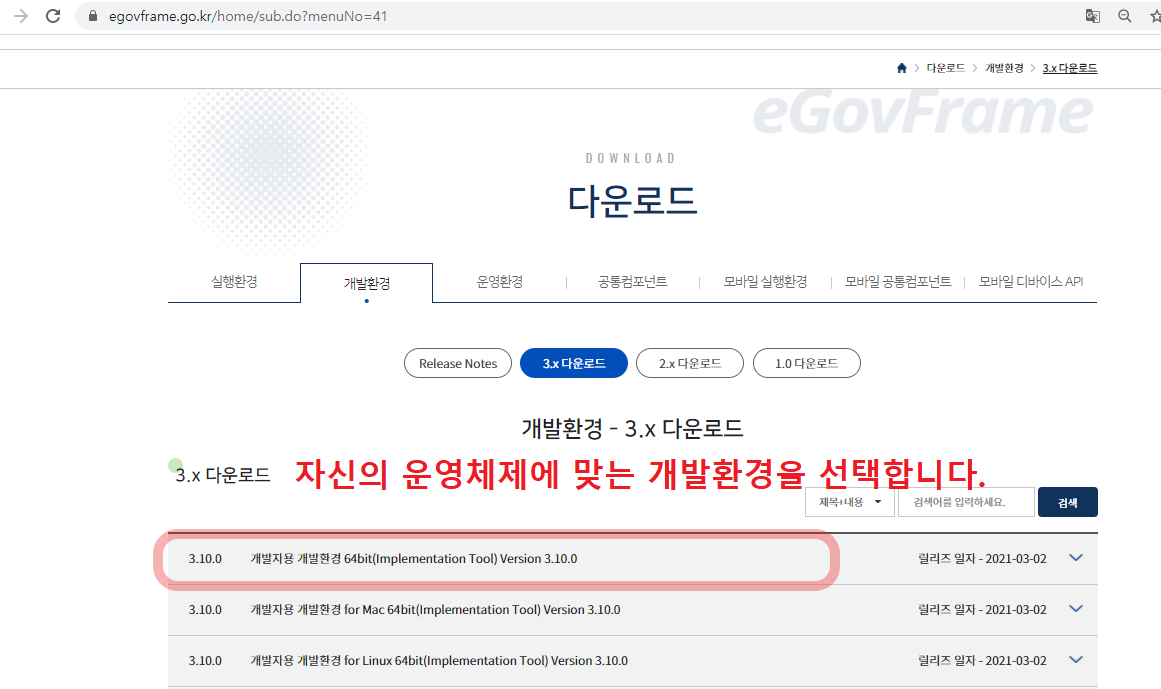This screenshot has height=689, width=1161.
Task: Open the 제목+내용 search type dropdown
Action: (850, 503)
